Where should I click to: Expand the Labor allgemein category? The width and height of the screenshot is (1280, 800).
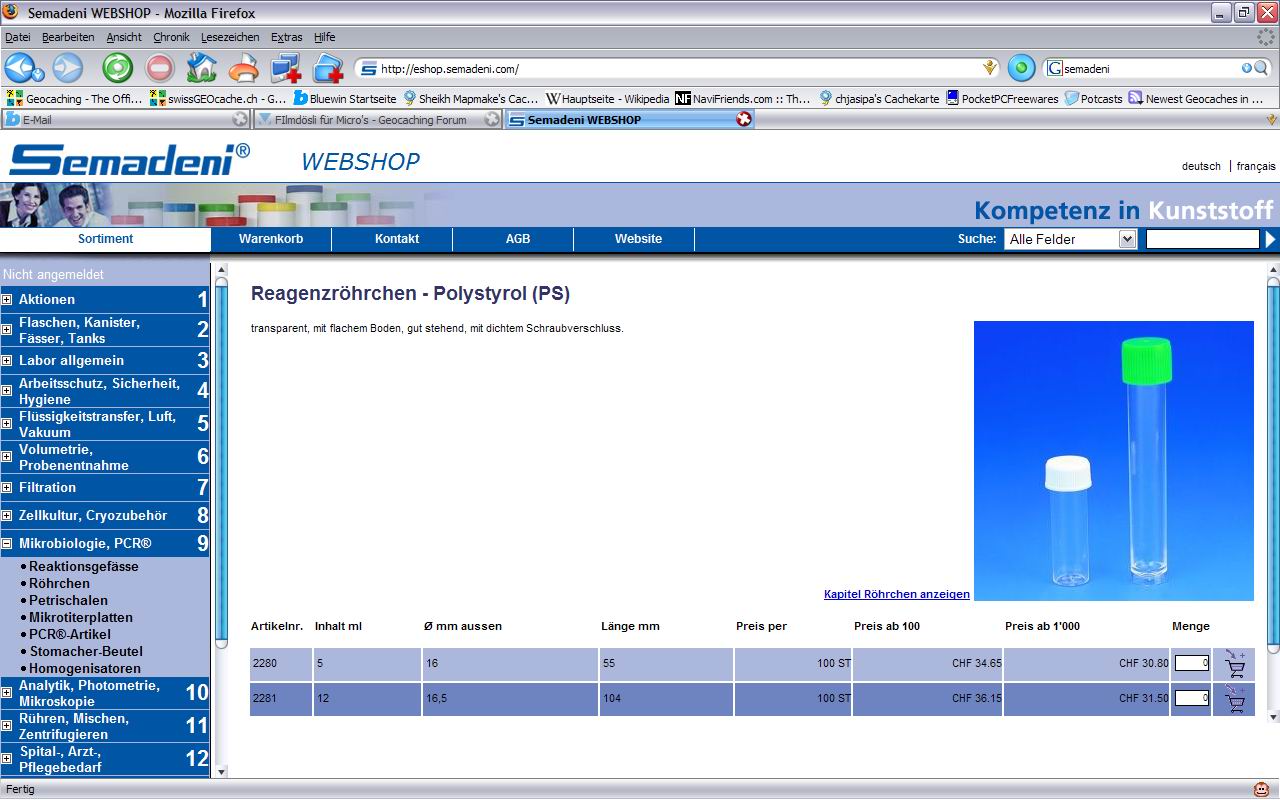point(7,360)
